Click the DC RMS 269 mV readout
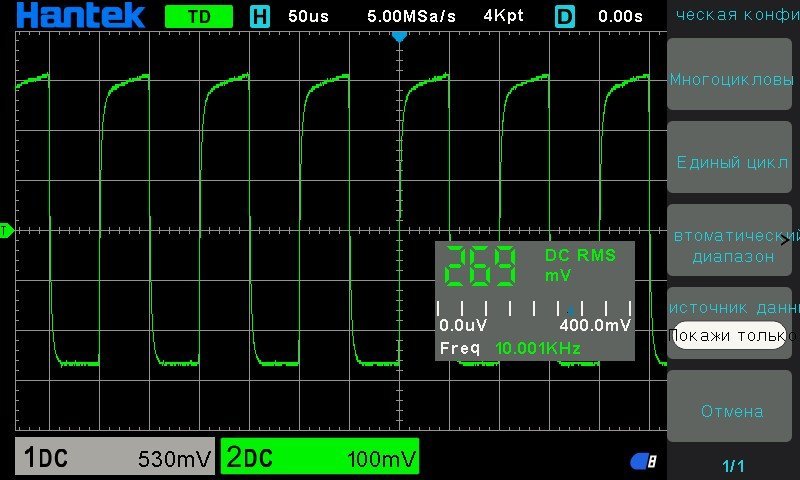Viewport: 800px width, 480px height. [530, 266]
